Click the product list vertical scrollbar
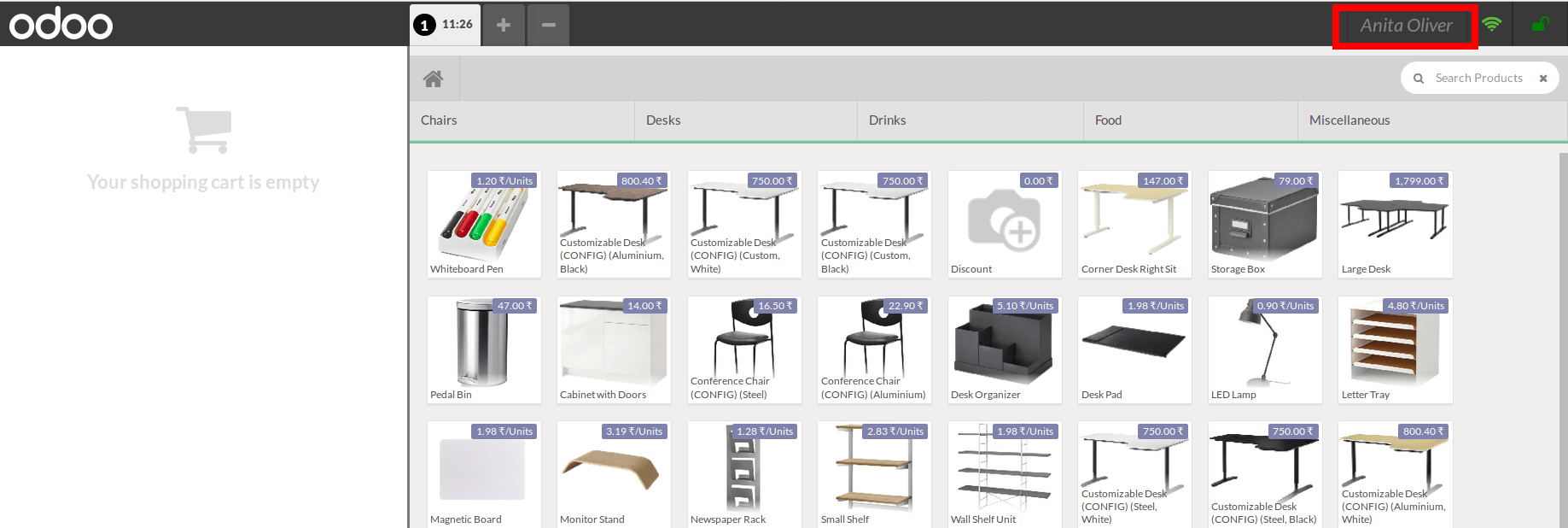Image resolution: width=1568 pixels, height=528 pixels. [1563, 342]
